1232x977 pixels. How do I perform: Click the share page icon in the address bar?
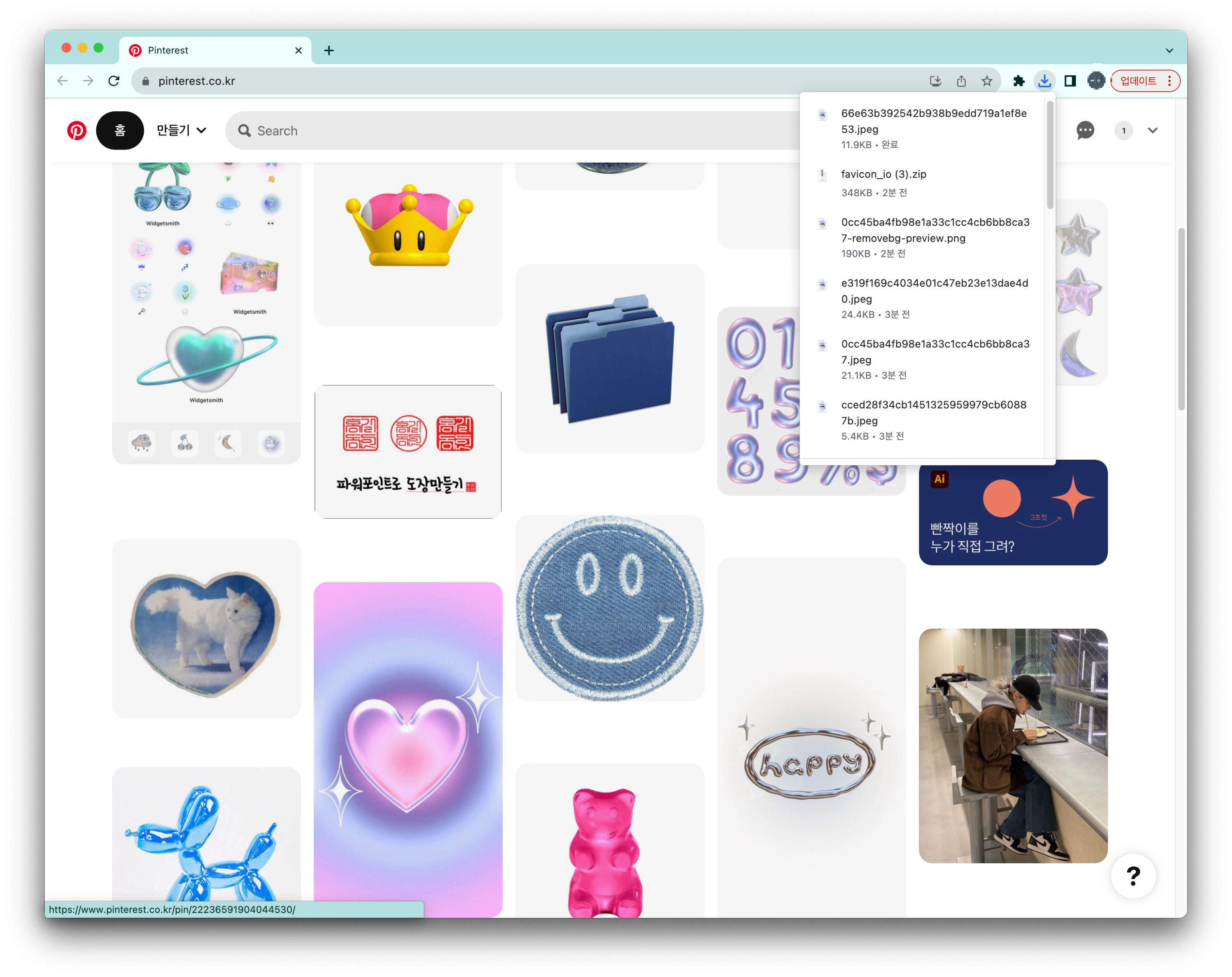pos(961,81)
